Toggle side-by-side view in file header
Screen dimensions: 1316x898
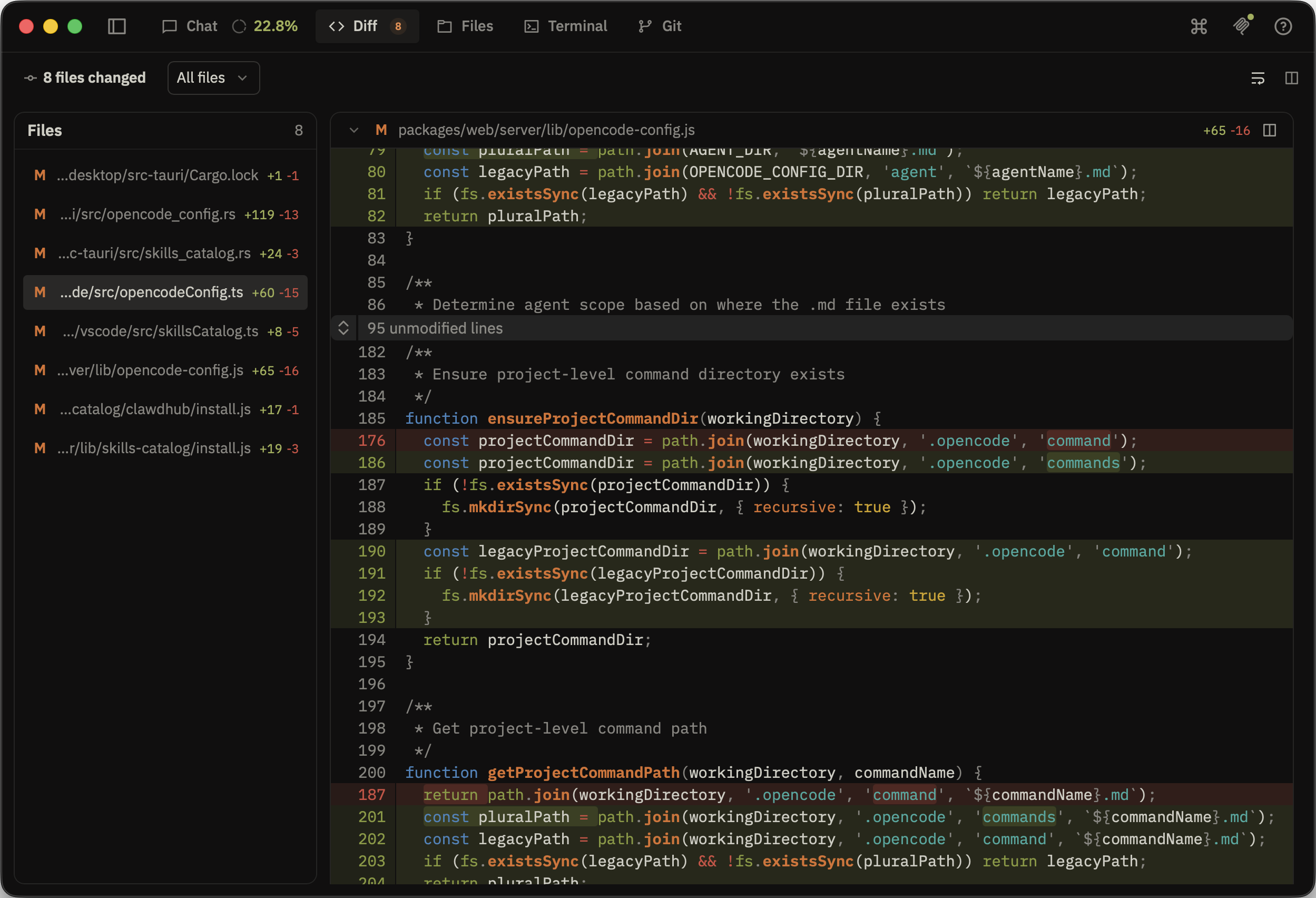coord(1270,130)
